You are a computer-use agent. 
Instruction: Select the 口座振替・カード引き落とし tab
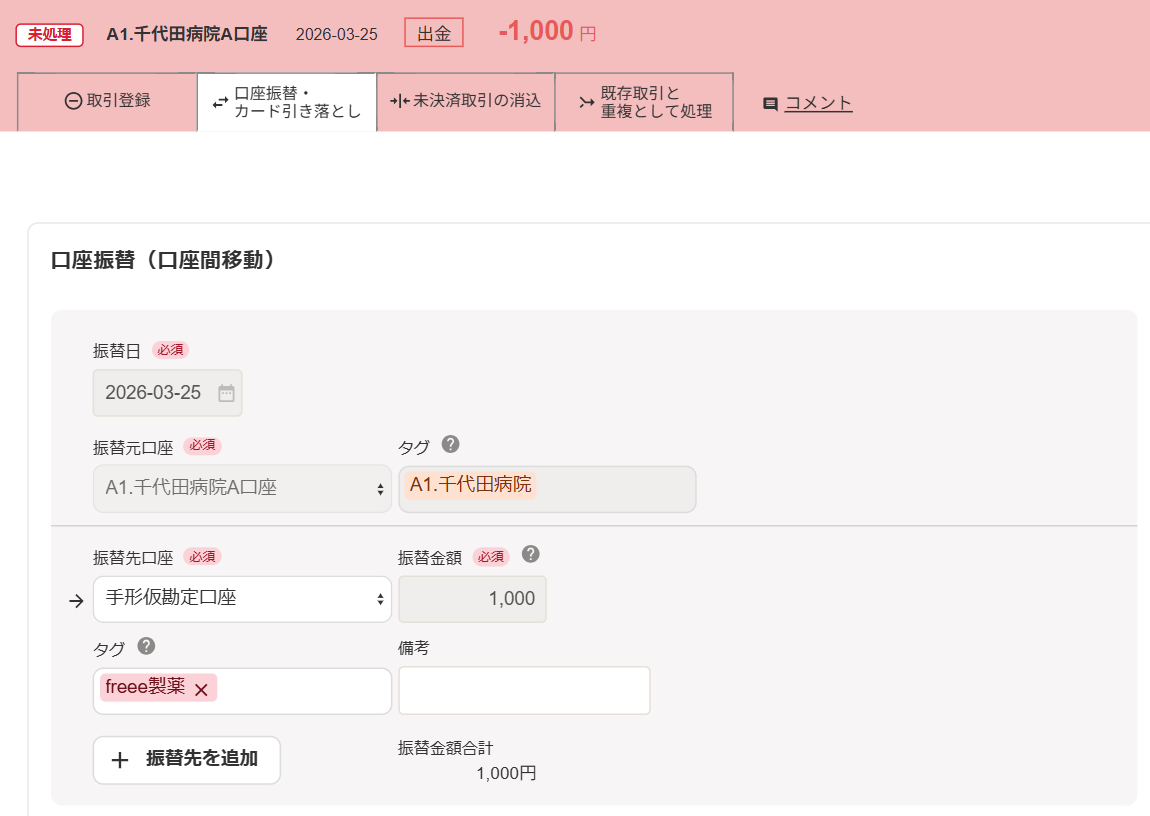pyautogui.click(x=287, y=102)
